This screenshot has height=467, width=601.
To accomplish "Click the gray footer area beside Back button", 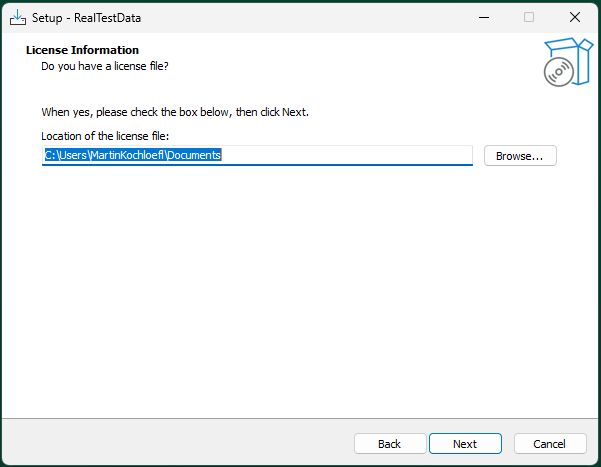I will coord(176,443).
